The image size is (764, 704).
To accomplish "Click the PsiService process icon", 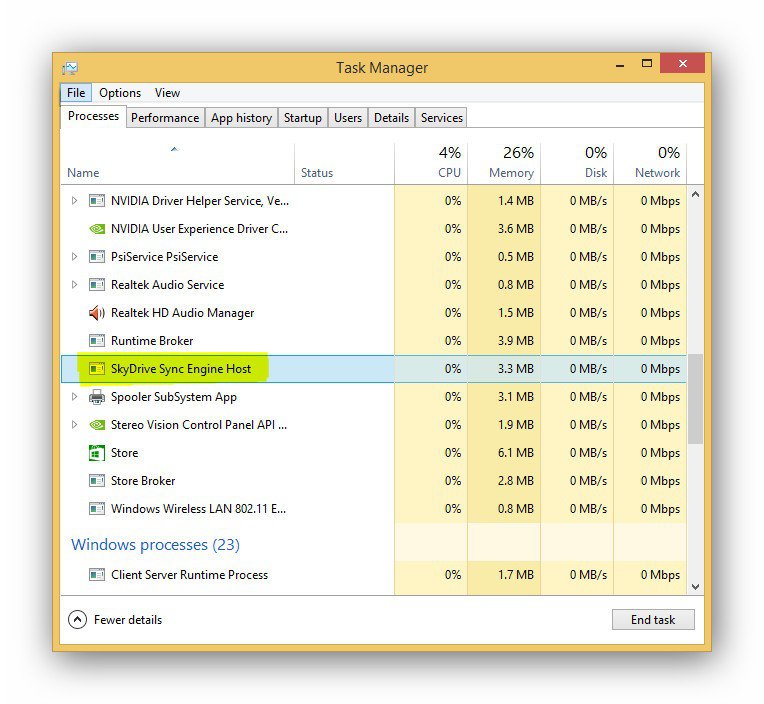I will [97, 257].
